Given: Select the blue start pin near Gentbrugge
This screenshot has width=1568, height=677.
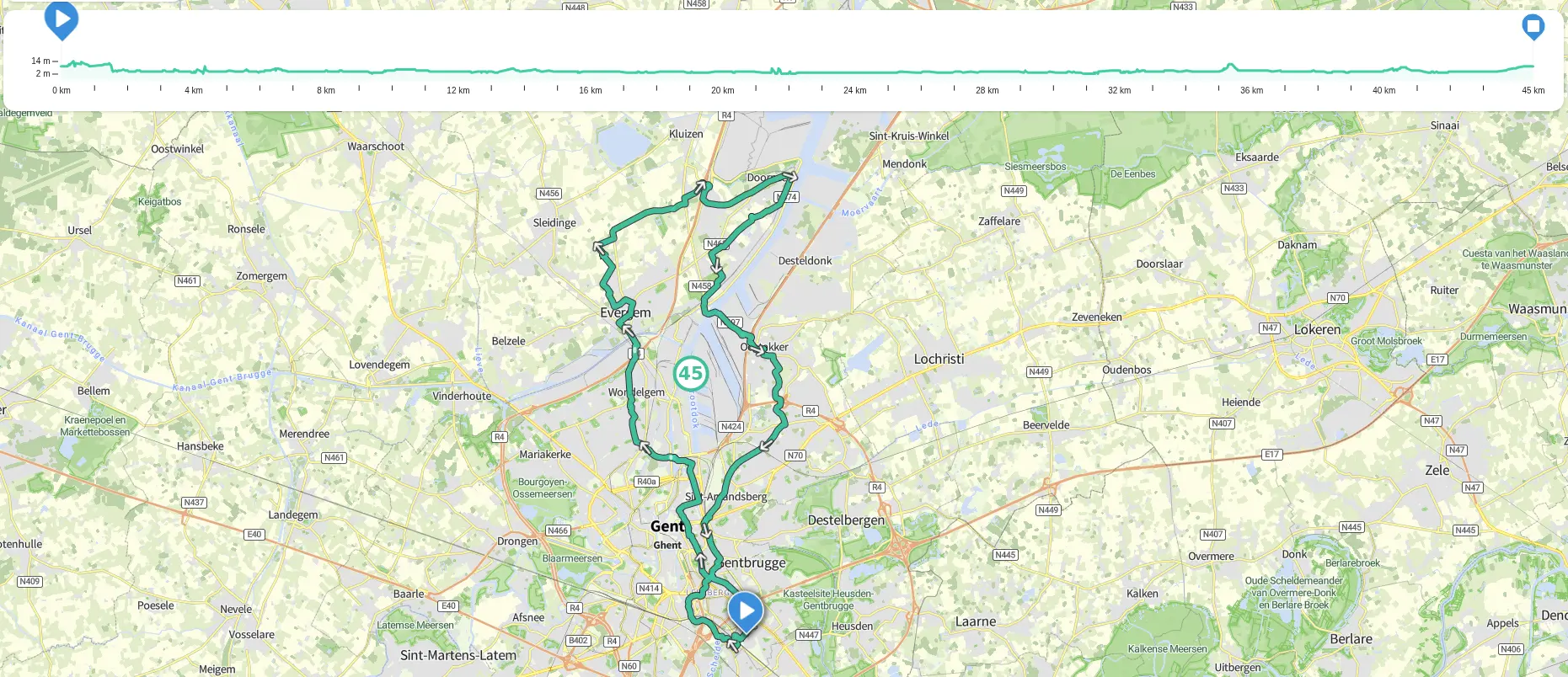Looking at the screenshot, I should (x=746, y=612).
